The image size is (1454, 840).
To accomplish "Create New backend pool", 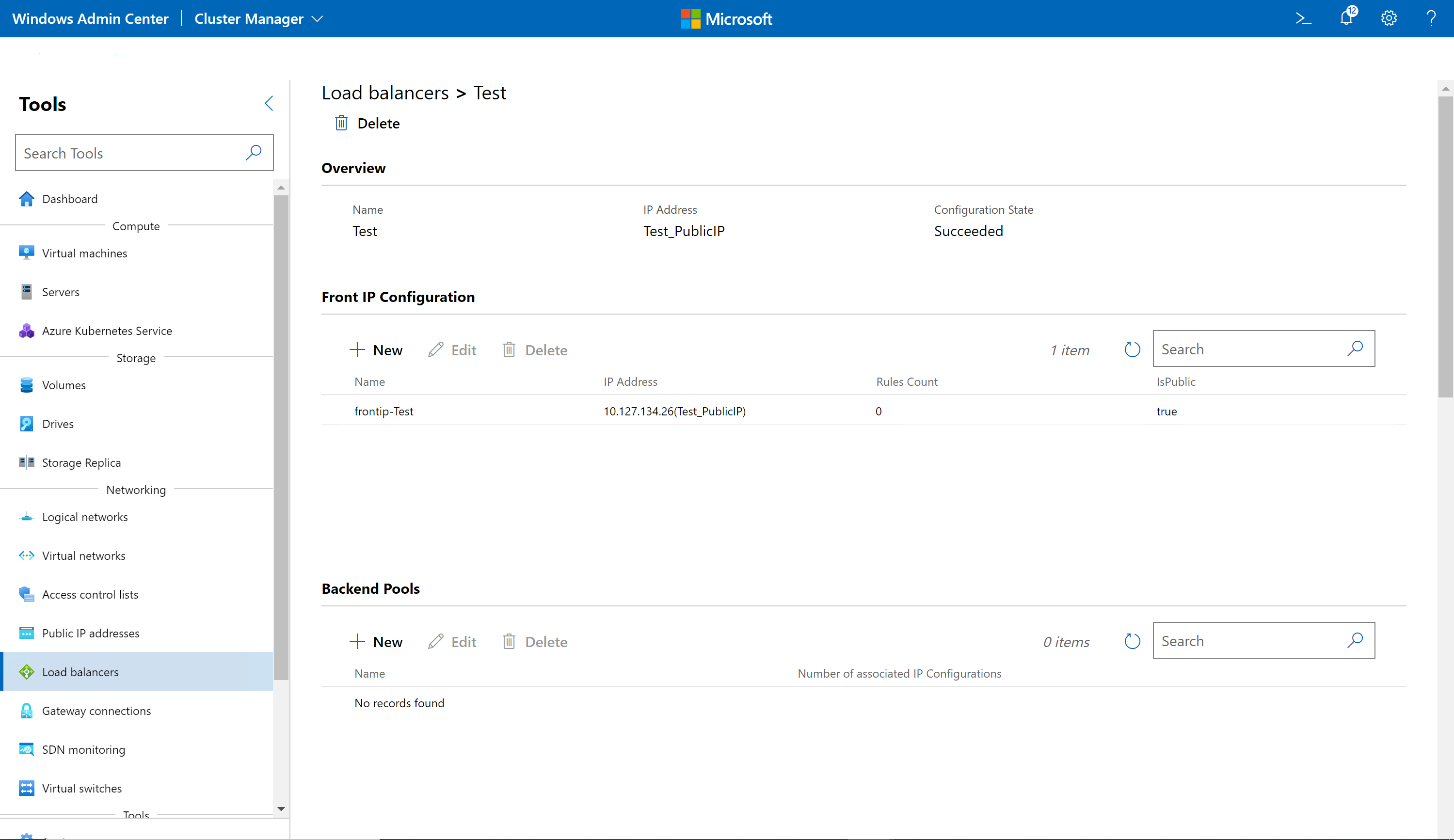I will click(376, 642).
